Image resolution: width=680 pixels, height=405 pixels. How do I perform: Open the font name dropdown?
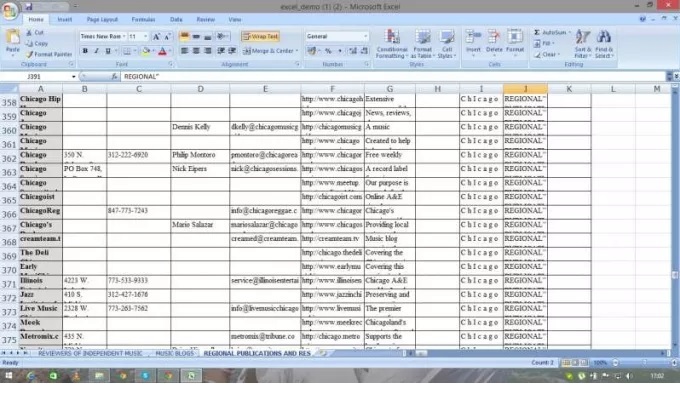pos(124,36)
